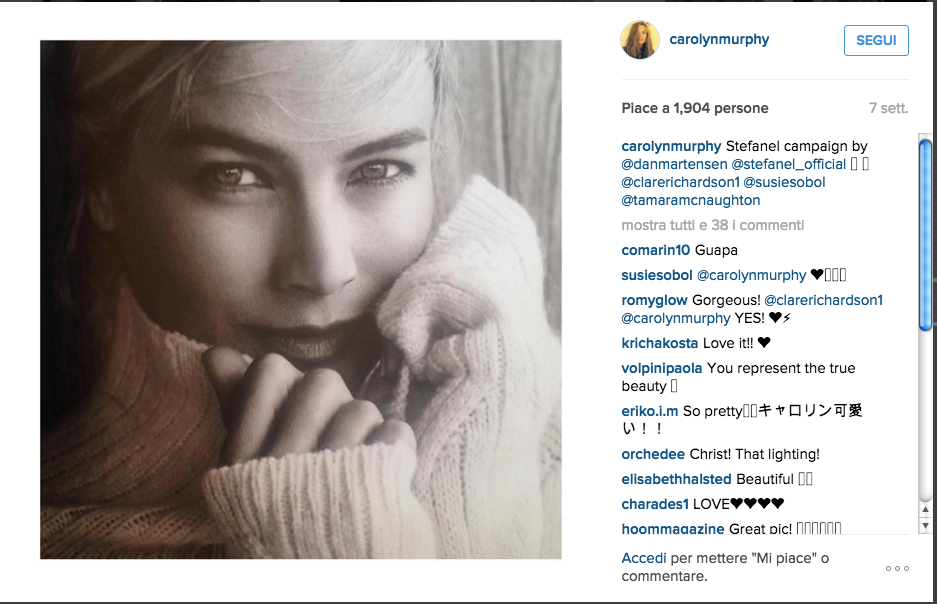Open the carolynmurphy username in the header
Screen dimensions: 937x604
(719, 39)
